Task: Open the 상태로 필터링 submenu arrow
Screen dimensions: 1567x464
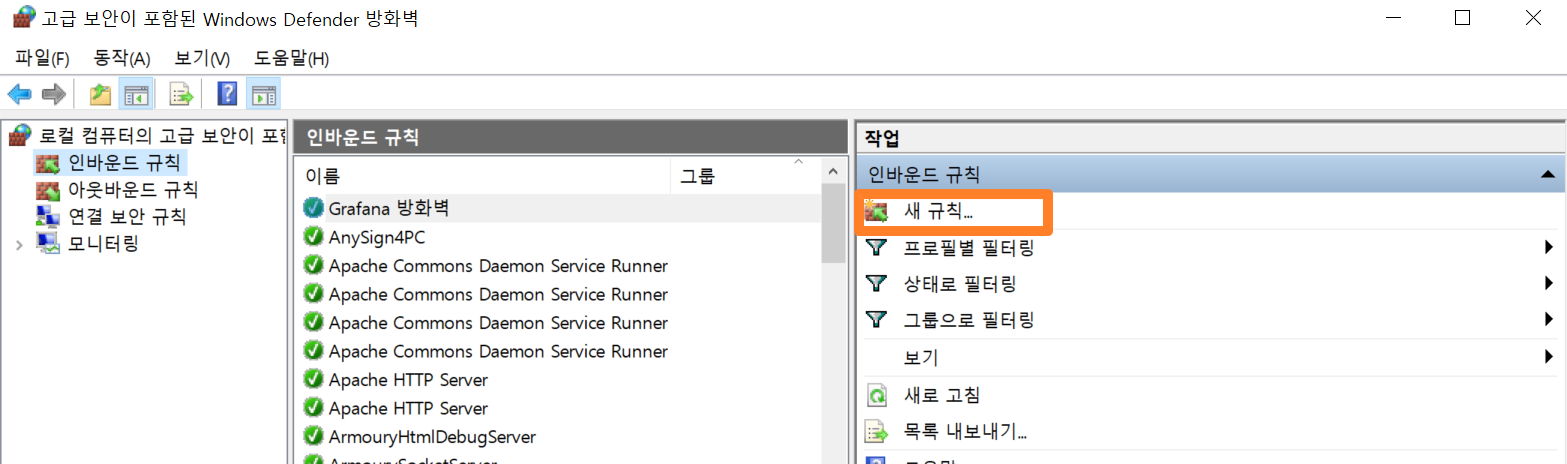Action: 1548,284
